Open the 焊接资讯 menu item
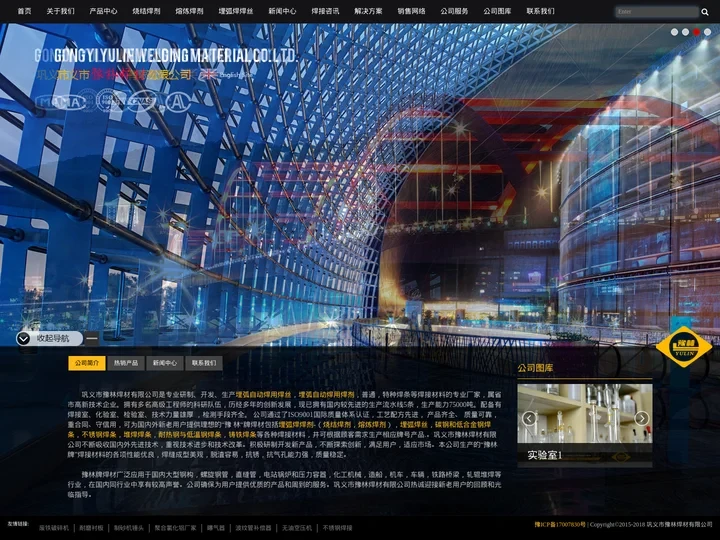The height and width of the screenshot is (540, 720). (325, 11)
